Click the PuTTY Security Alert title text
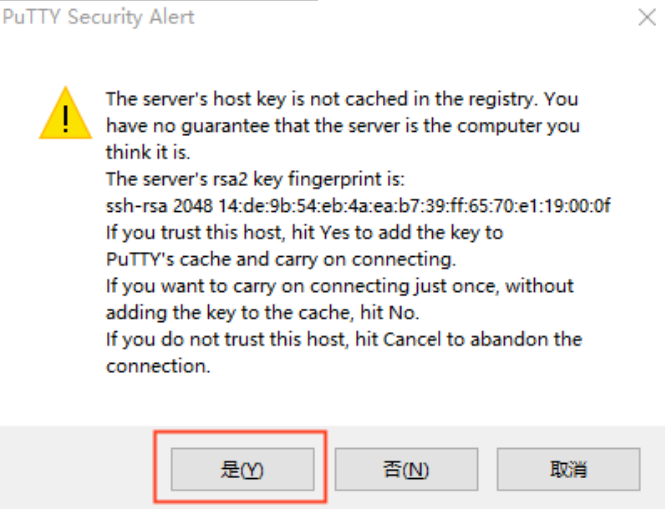This screenshot has height=509, width=665. (x=99, y=18)
